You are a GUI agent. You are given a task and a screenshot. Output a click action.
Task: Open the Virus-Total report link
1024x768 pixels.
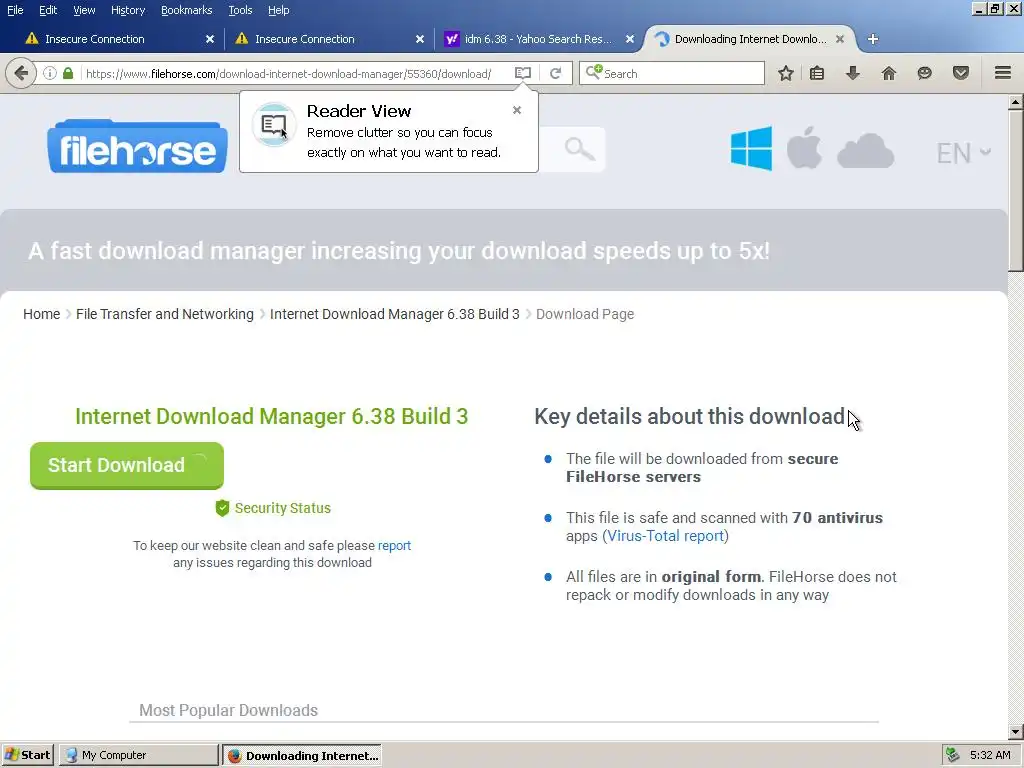(665, 536)
